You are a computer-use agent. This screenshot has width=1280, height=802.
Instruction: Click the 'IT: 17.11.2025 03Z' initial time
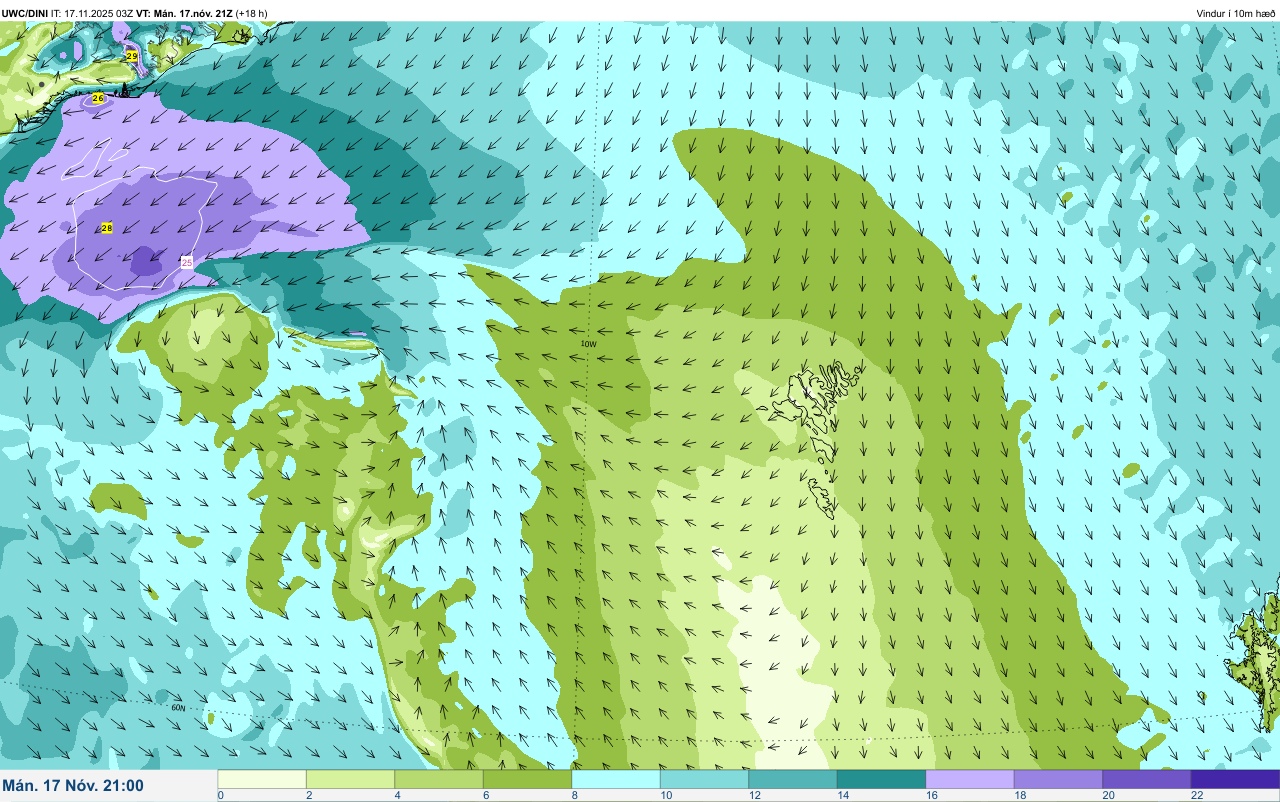tap(92, 13)
